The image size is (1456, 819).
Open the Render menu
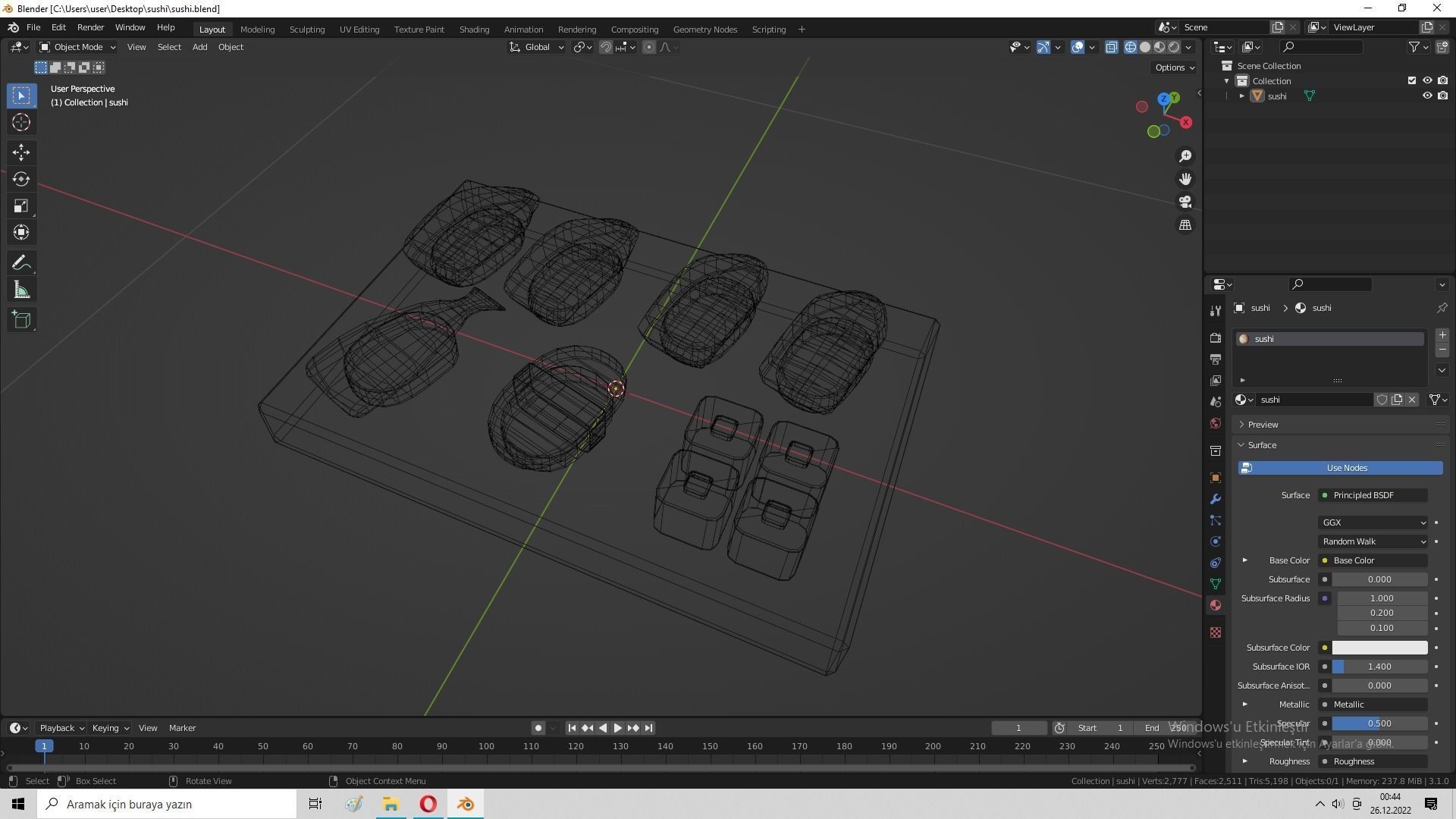[x=90, y=27]
